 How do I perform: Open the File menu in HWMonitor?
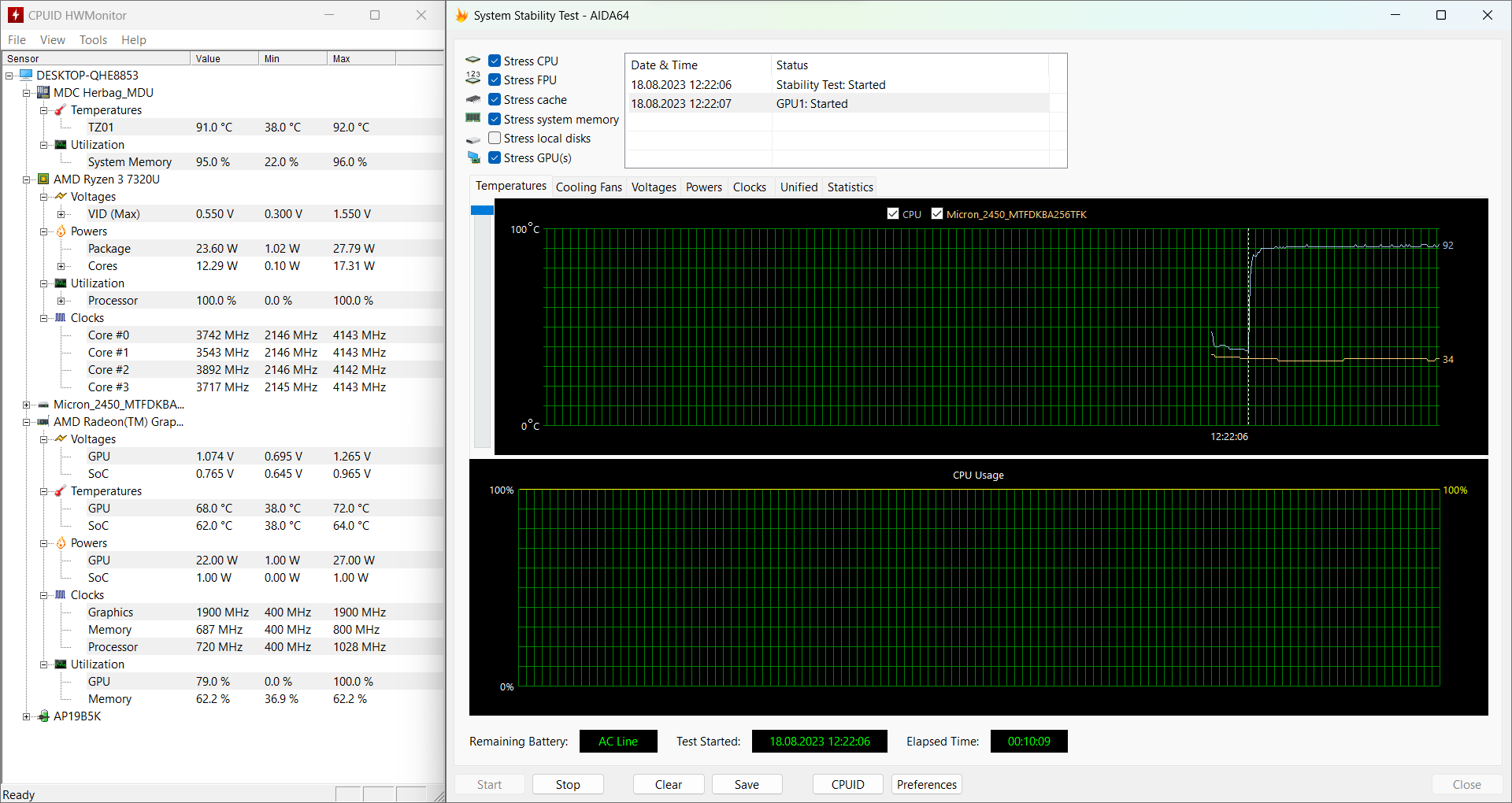point(17,40)
